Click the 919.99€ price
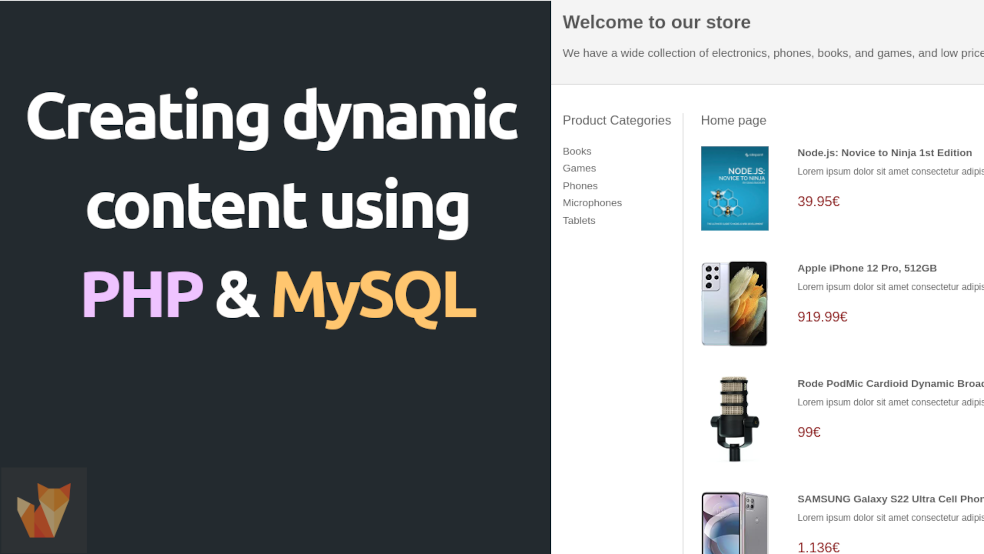Screen dimensions: 984x554 tap(822, 317)
